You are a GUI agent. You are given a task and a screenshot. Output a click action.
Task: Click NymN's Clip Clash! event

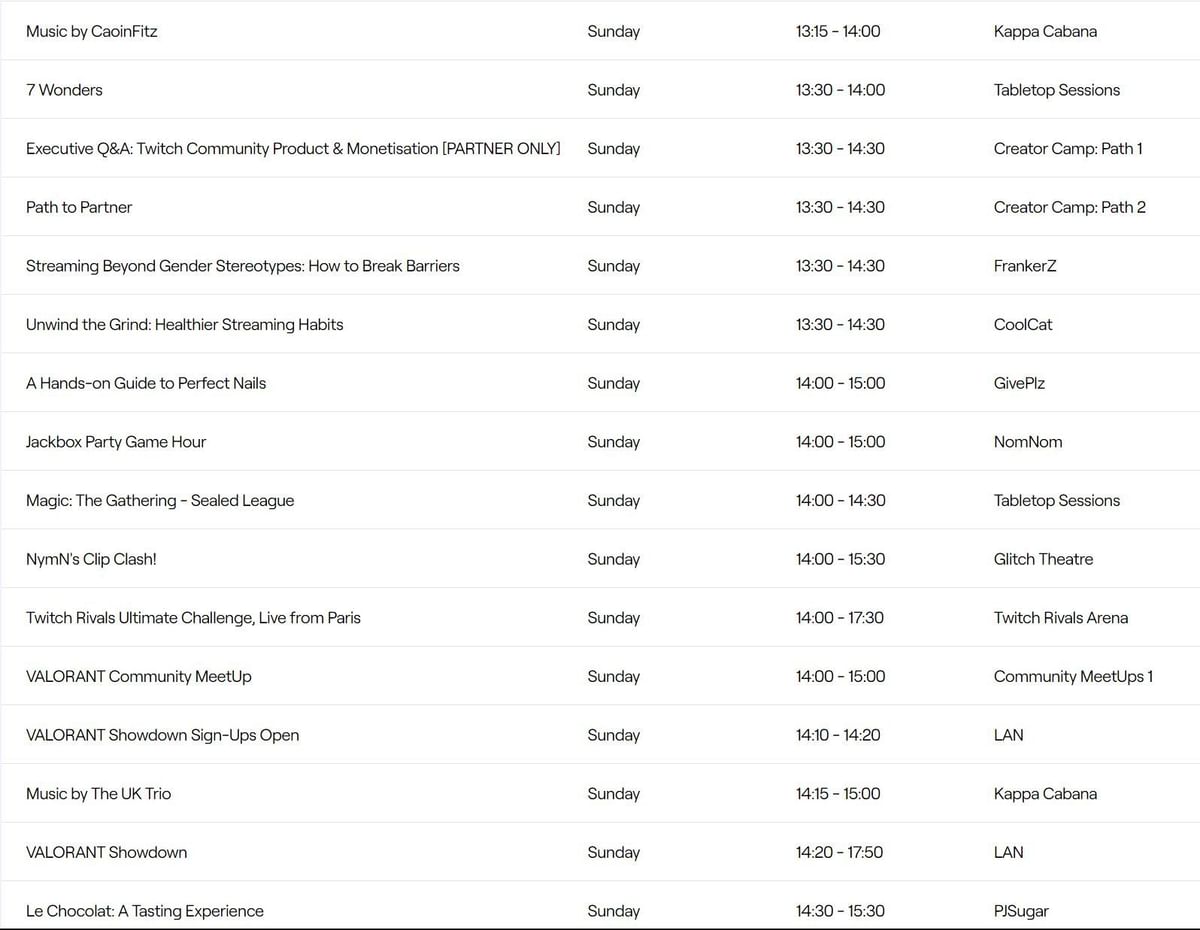[91, 559]
